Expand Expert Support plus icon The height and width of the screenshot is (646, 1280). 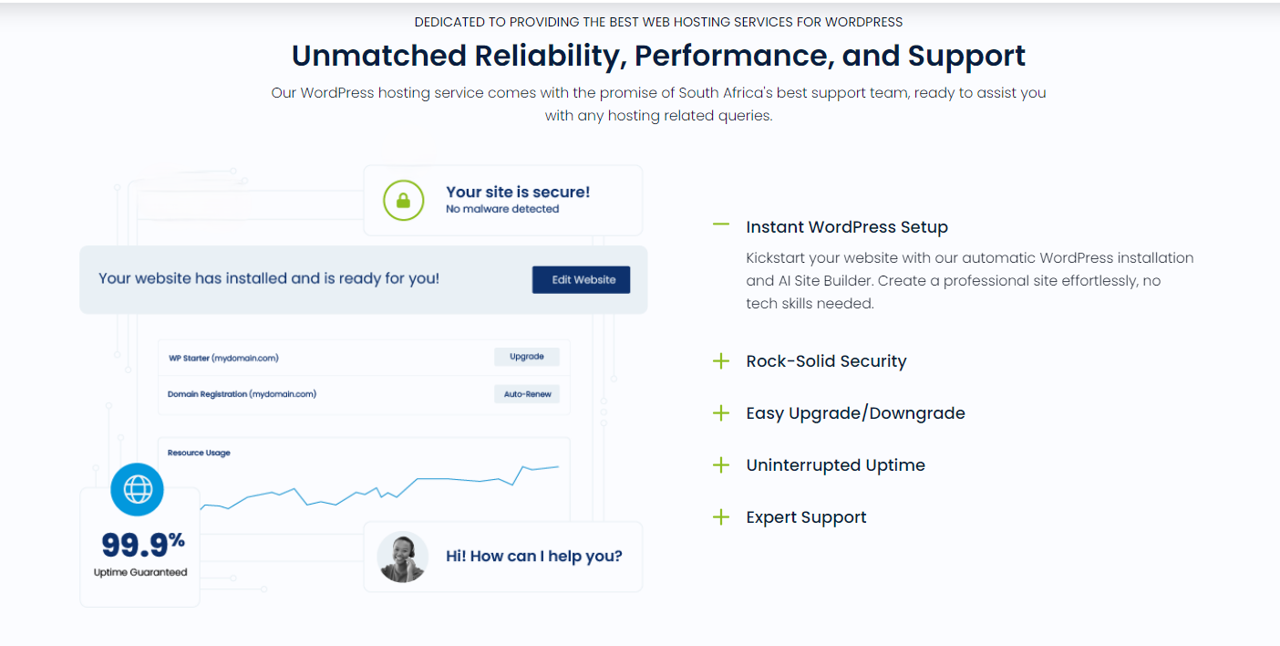pyautogui.click(x=721, y=517)
